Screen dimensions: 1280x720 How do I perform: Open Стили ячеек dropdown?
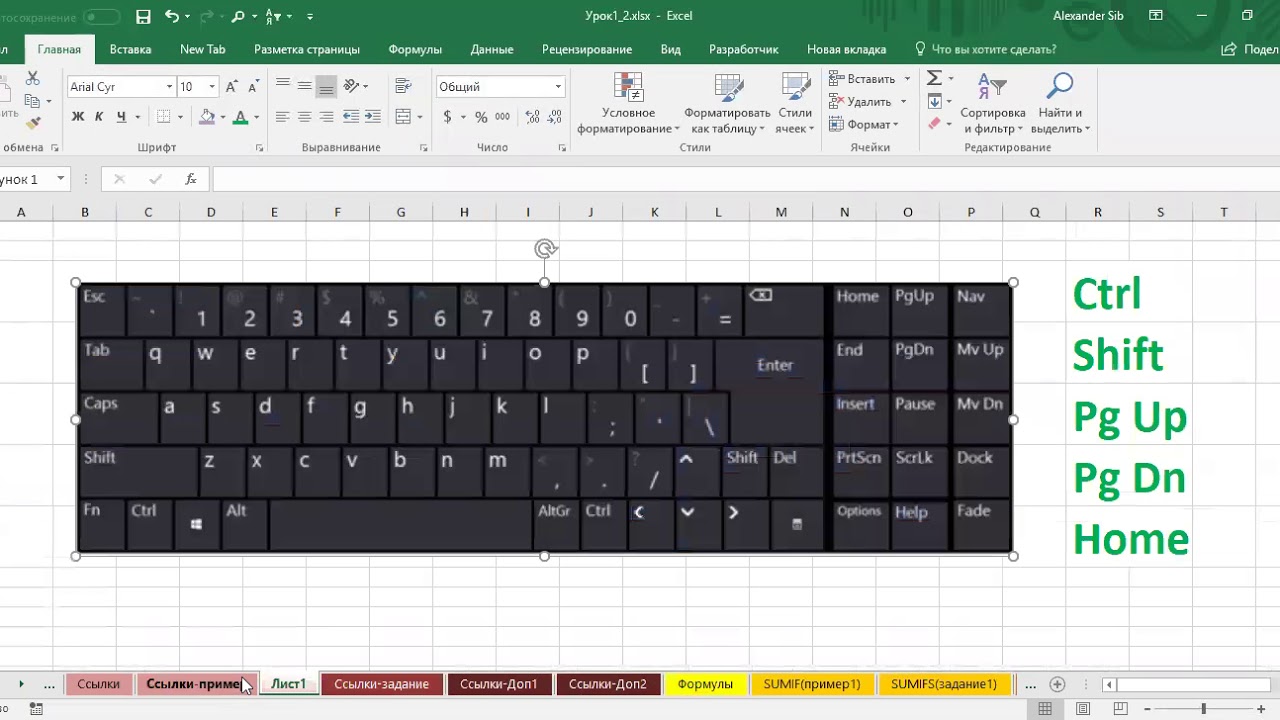[795, 104]
